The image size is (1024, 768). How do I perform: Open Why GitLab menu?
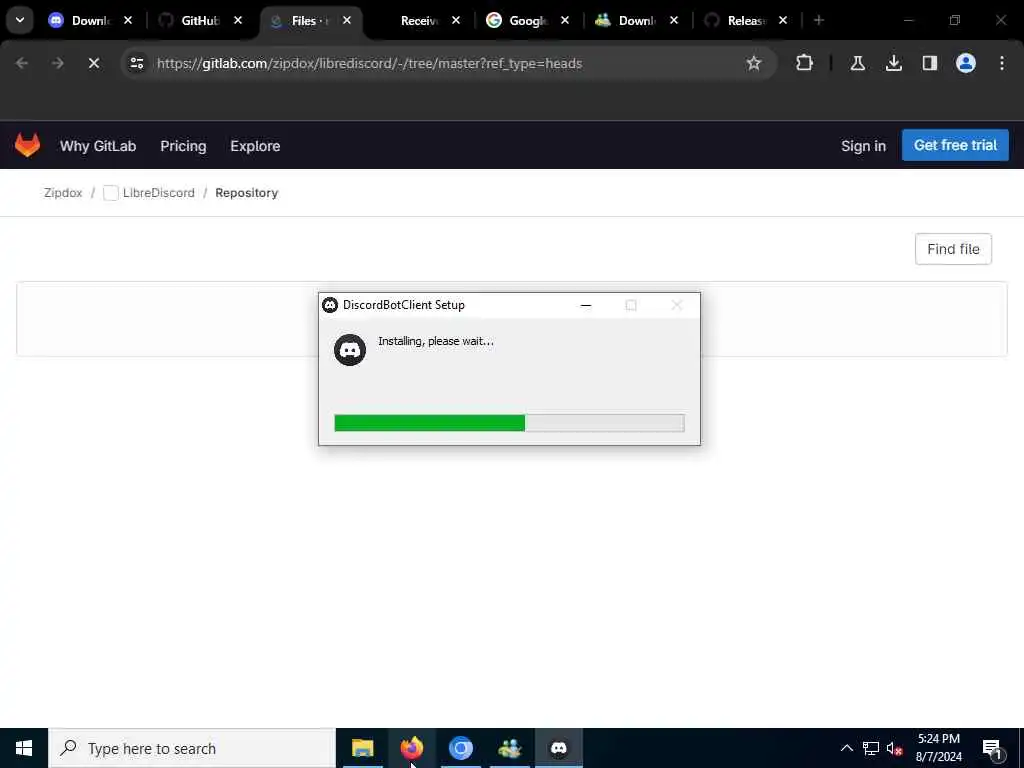point(98,146)
